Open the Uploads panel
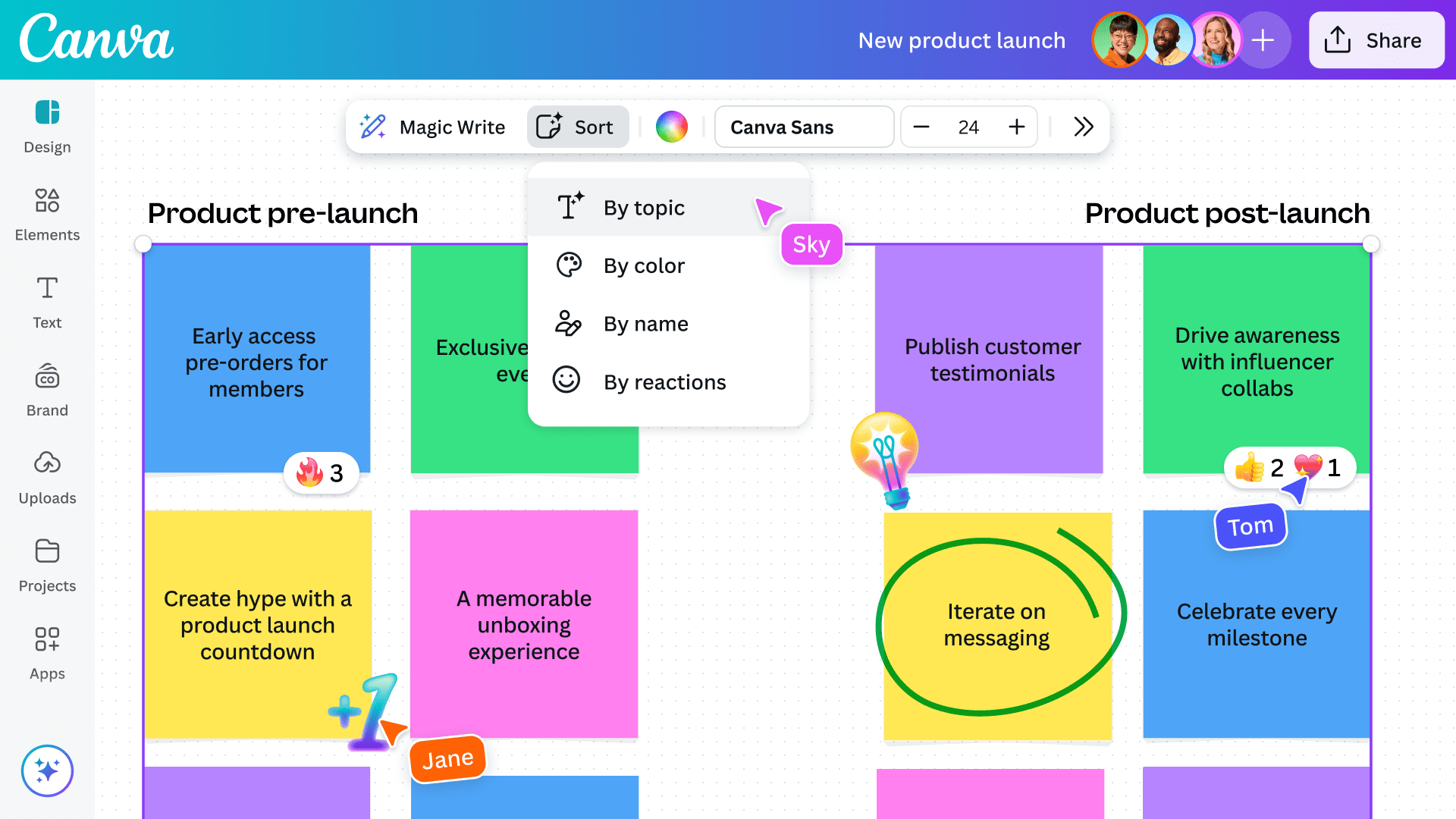 (46, 476)
